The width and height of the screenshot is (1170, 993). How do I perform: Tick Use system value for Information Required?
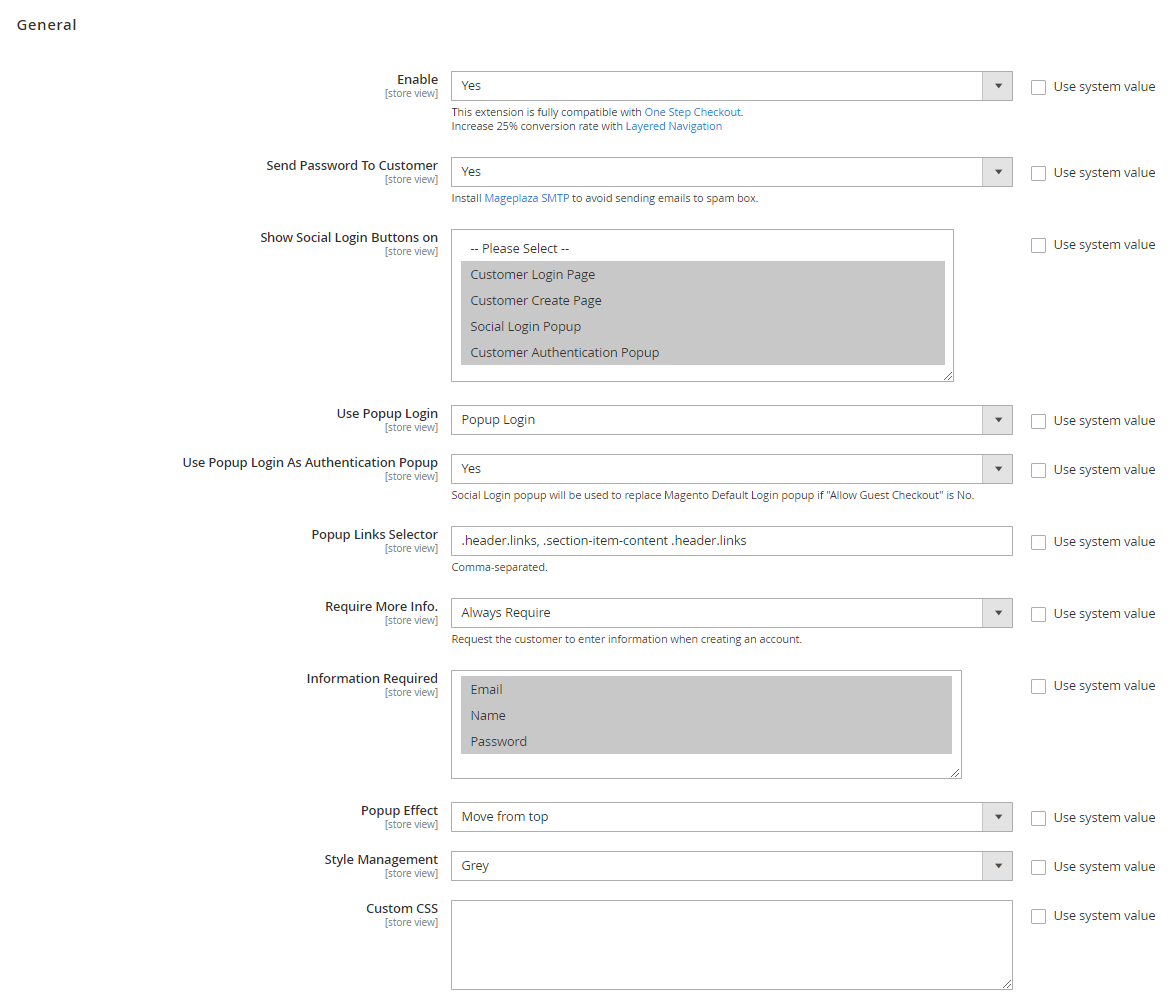(x=1039, y=686)
